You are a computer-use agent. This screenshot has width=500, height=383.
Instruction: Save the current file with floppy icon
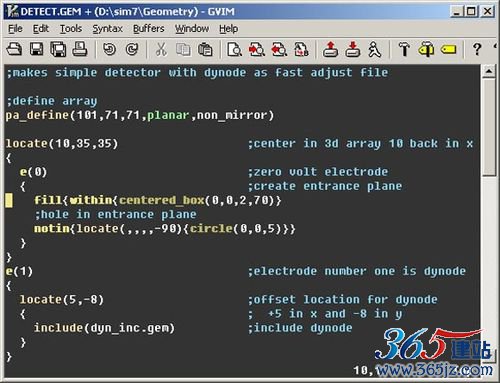(36, 49)
